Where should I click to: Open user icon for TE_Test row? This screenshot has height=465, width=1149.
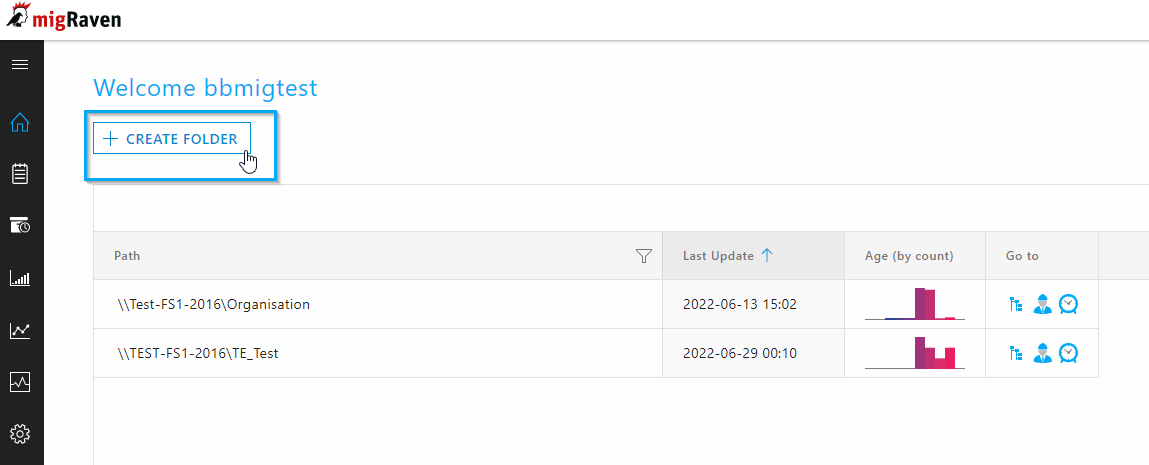(1042, 354)
